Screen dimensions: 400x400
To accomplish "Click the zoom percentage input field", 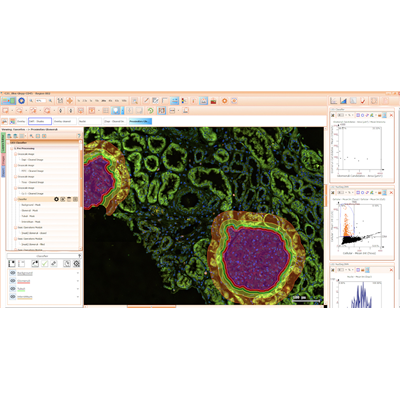I will click(x=41, y=101).
